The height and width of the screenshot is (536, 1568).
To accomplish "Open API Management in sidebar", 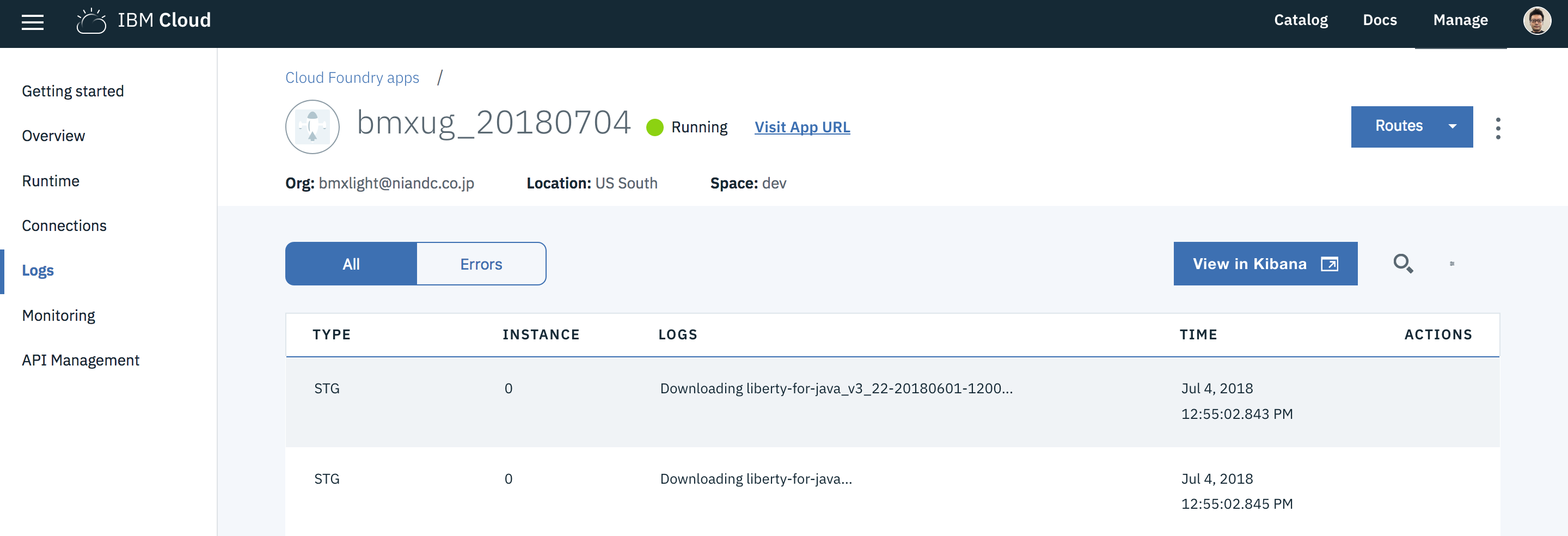I will (x=81, y=361).
